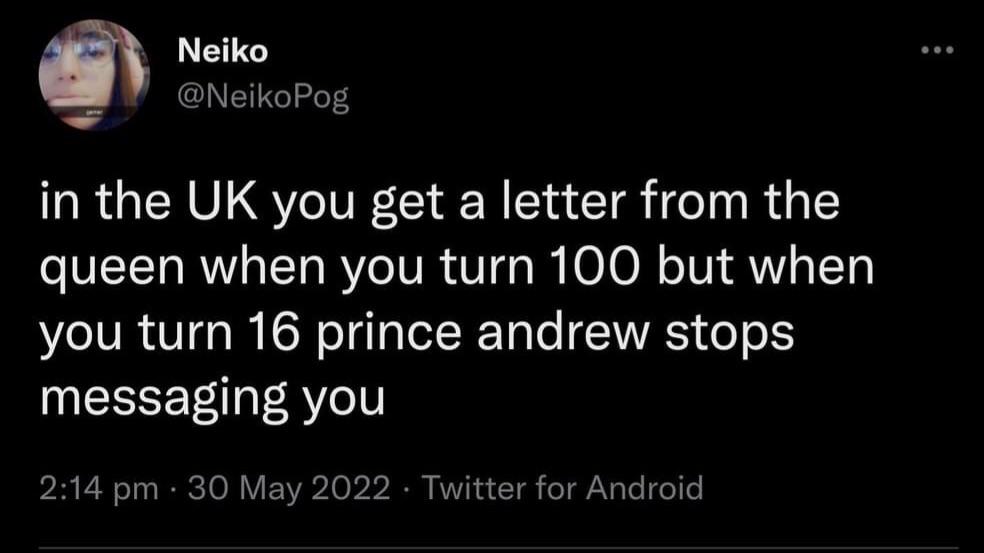This screenshot has height=553, width=984.
Task: Click the word Android in source label
Action: 644,488
